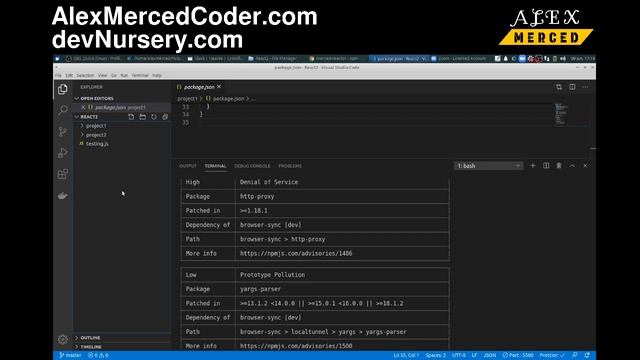
Task: Click 'Spaces: 2' indentation in status bar
Action: click(436, 356)
